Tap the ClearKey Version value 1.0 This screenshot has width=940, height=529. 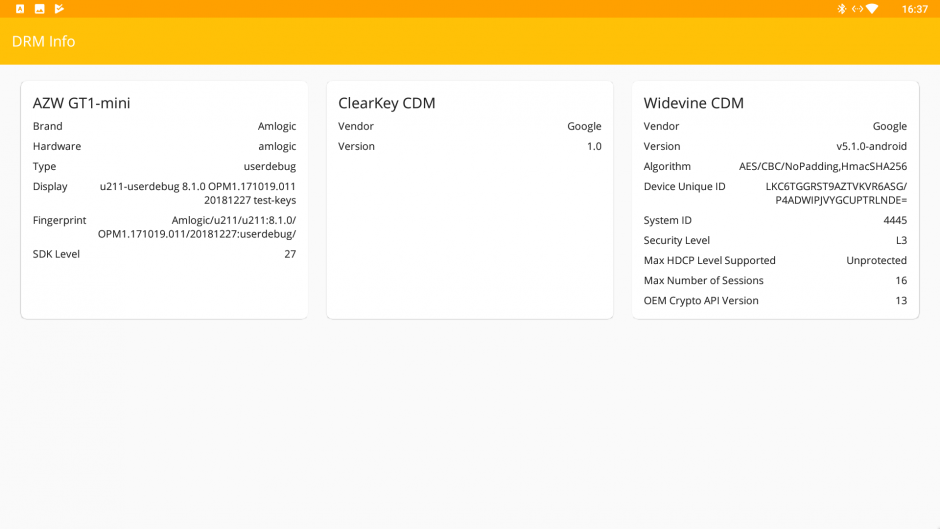[594, 146]
